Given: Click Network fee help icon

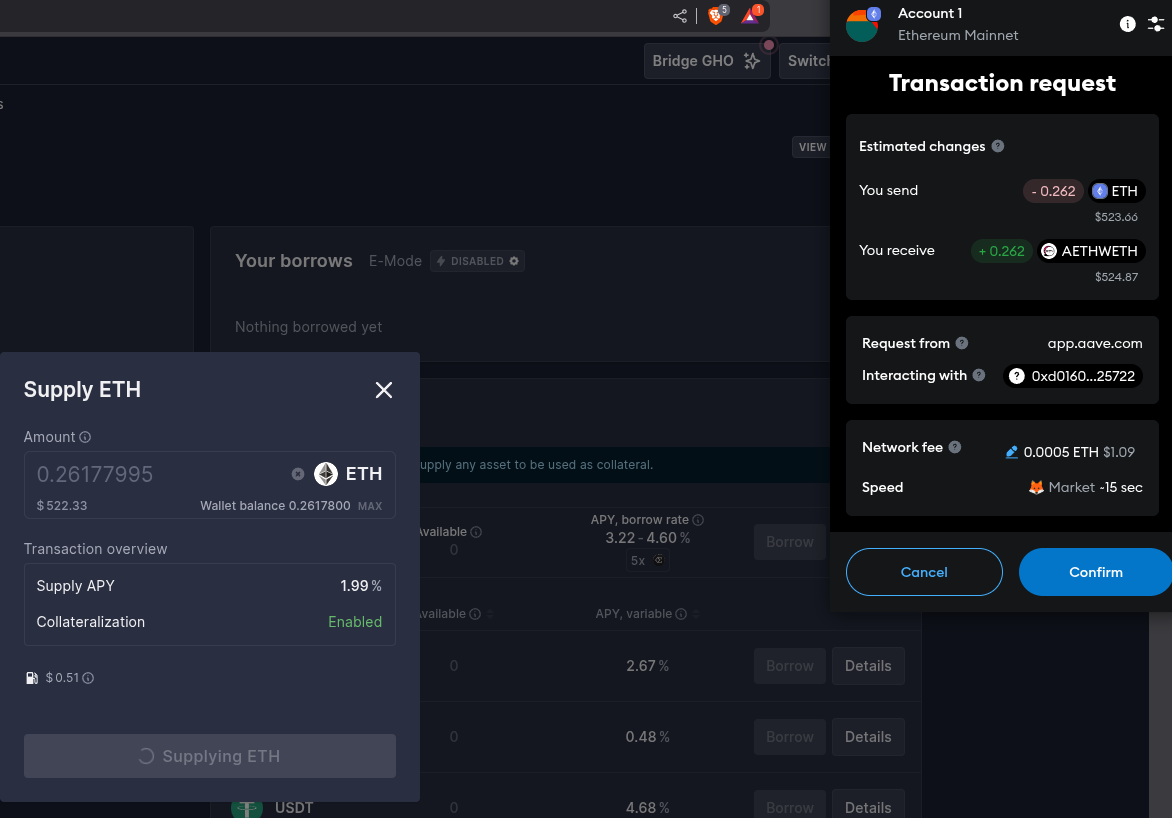Looking at the screenshot, I should click(954, 446).
